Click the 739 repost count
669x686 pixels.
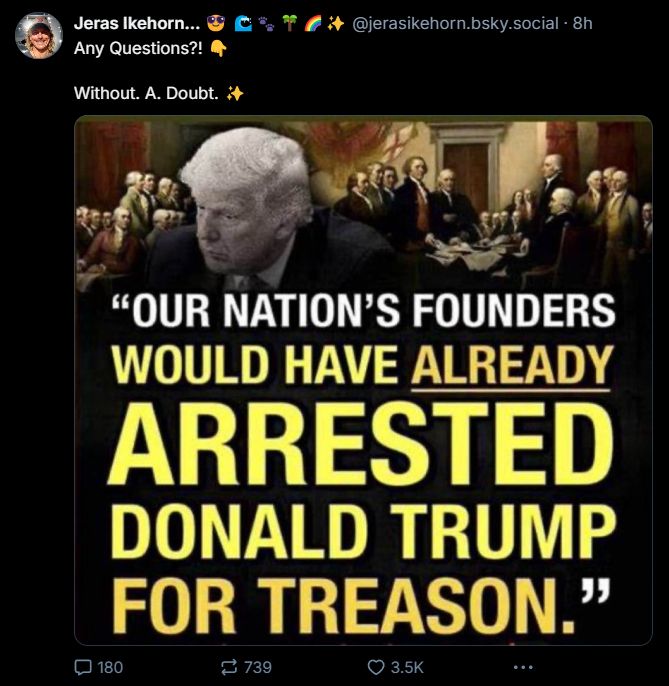(x=258, y=667)
